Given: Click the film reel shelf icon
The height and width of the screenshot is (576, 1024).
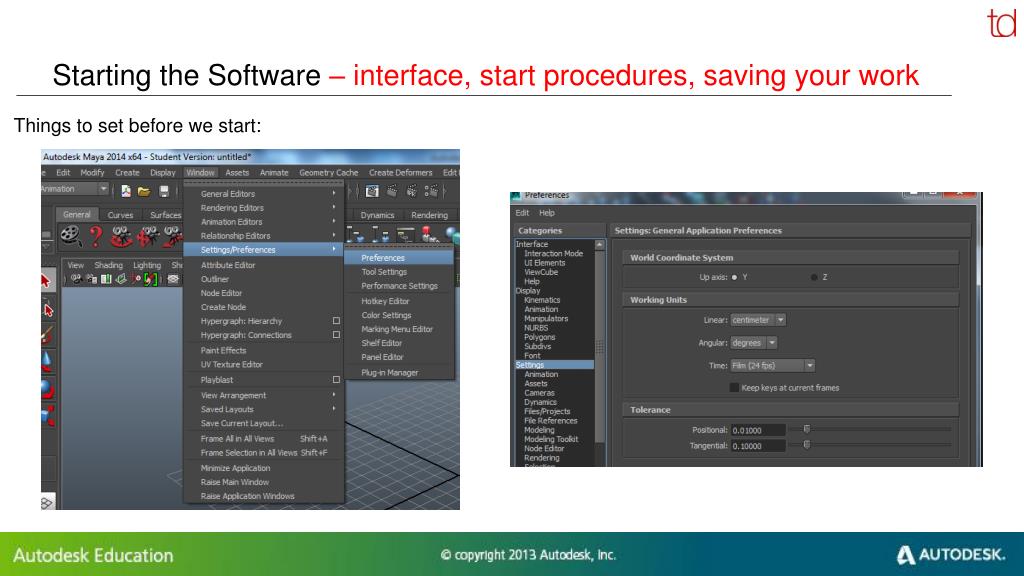Looking at the screenshot, I should click(x=71, y=236).
